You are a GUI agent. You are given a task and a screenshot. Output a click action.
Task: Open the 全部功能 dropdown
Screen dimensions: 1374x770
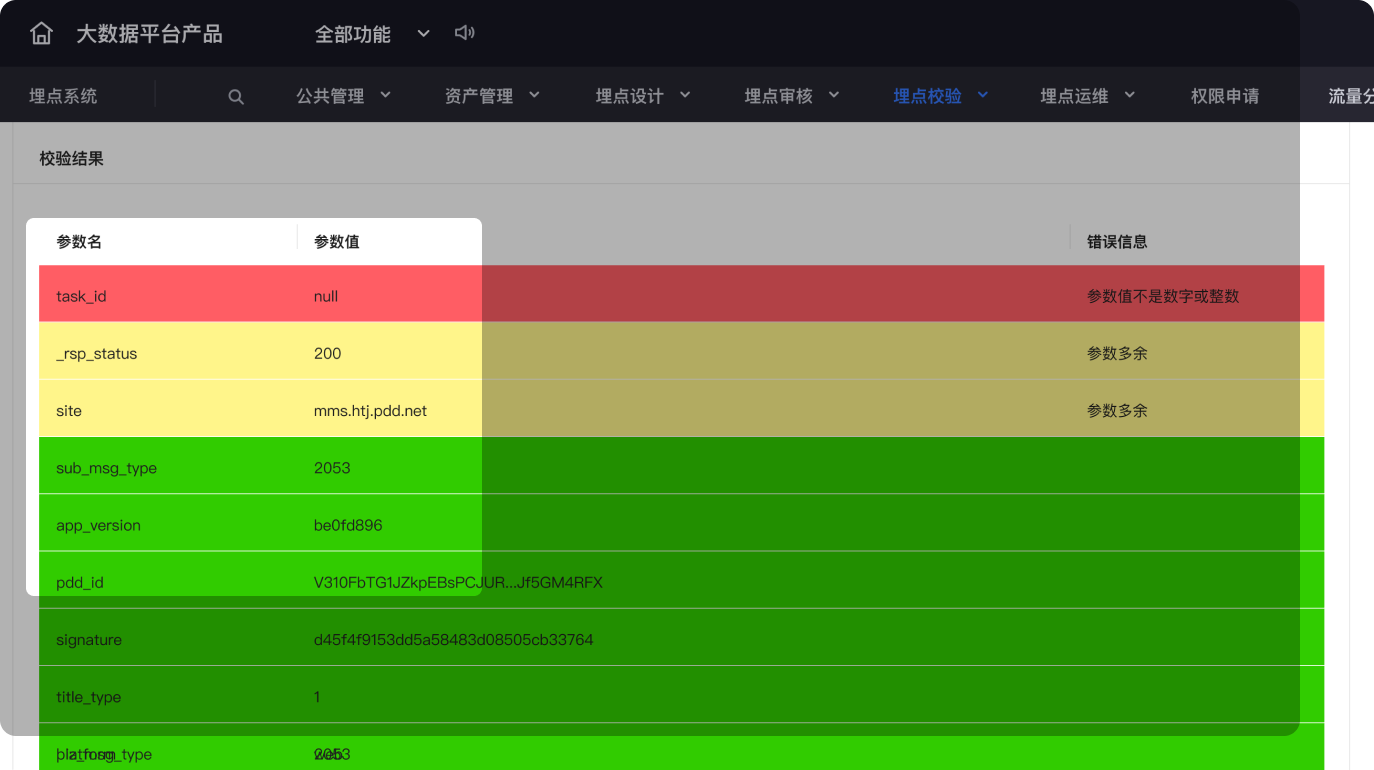372,34
